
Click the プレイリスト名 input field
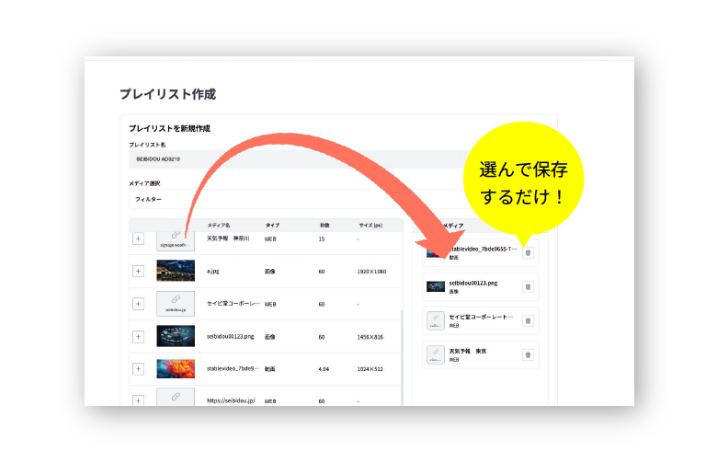point(298,159)
